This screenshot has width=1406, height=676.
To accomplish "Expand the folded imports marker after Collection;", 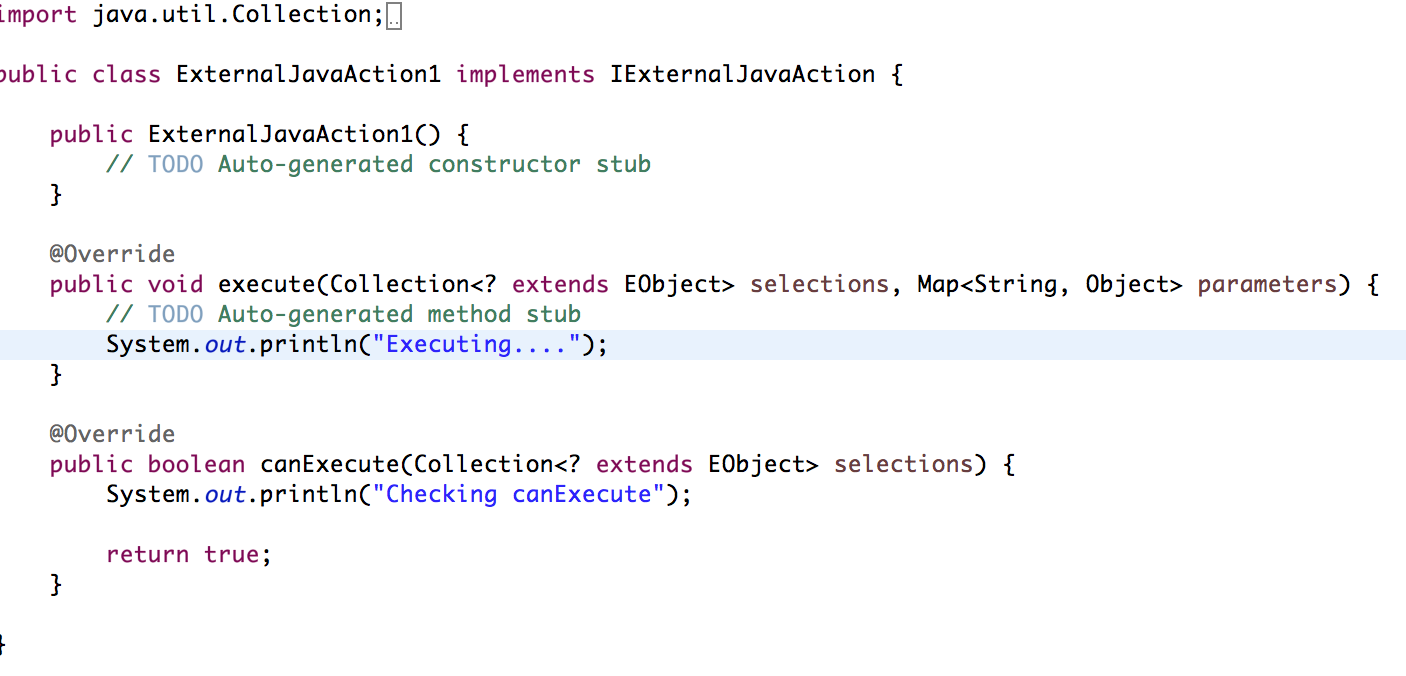I will pos(393,17).
